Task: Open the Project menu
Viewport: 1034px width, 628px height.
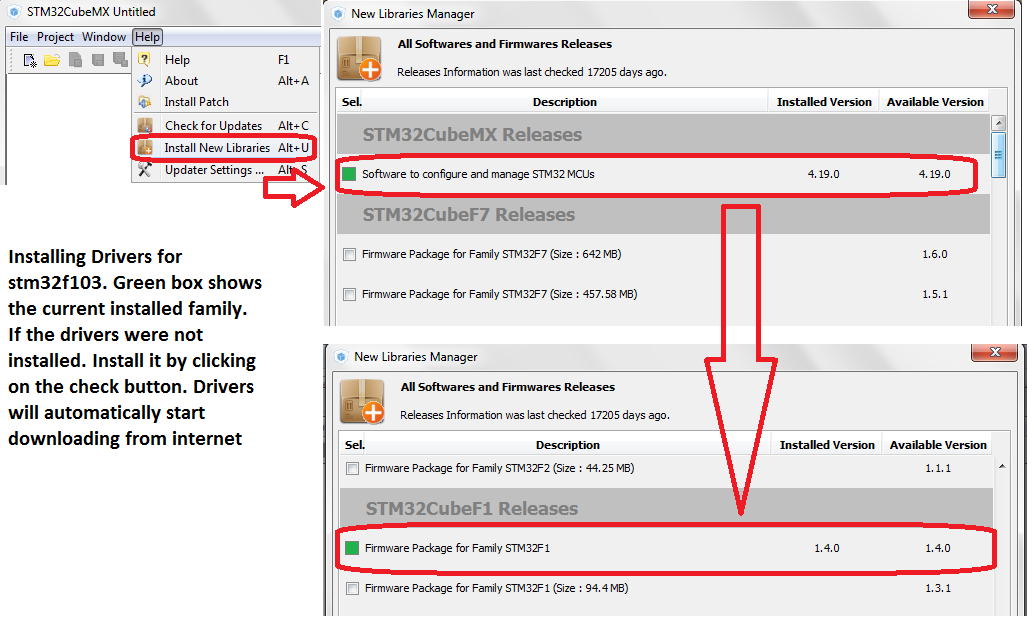Action: 56,37
